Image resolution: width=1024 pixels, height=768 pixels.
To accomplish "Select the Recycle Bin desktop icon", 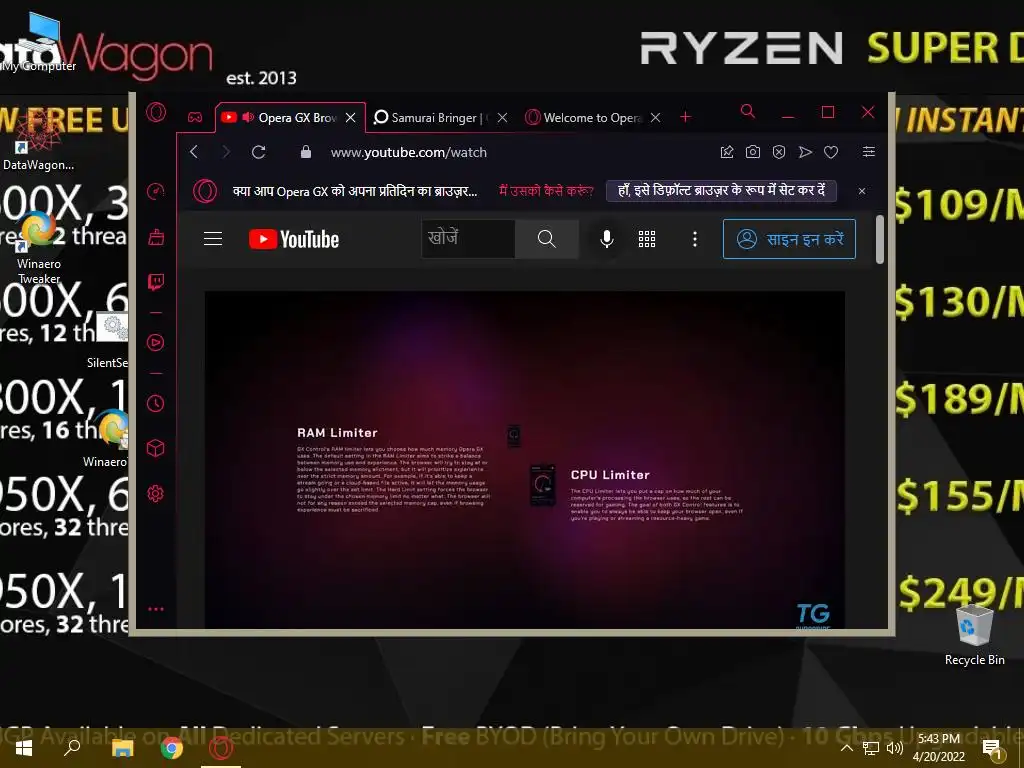I will coord(974,635).
